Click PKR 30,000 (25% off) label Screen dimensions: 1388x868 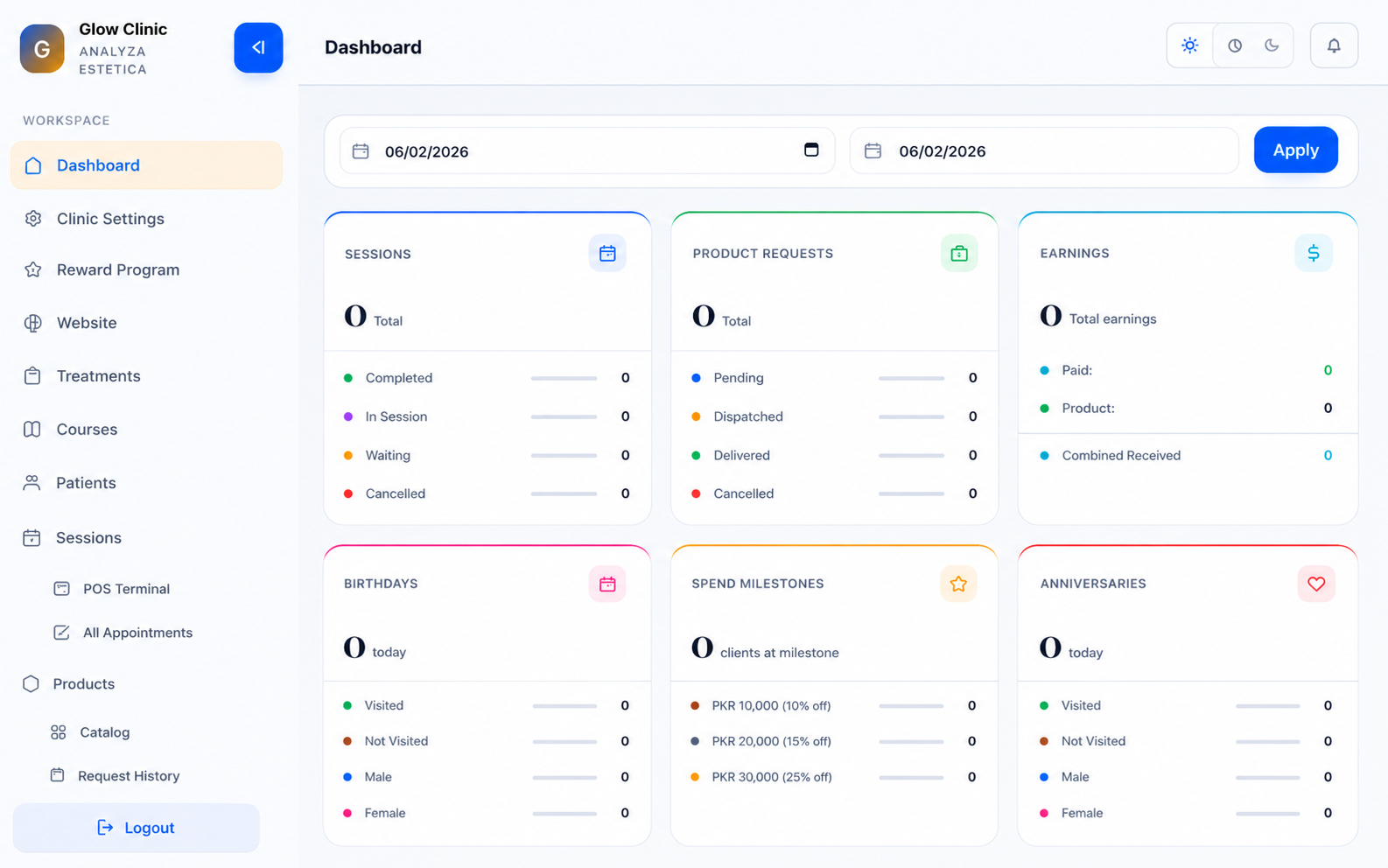click(772, 777)
